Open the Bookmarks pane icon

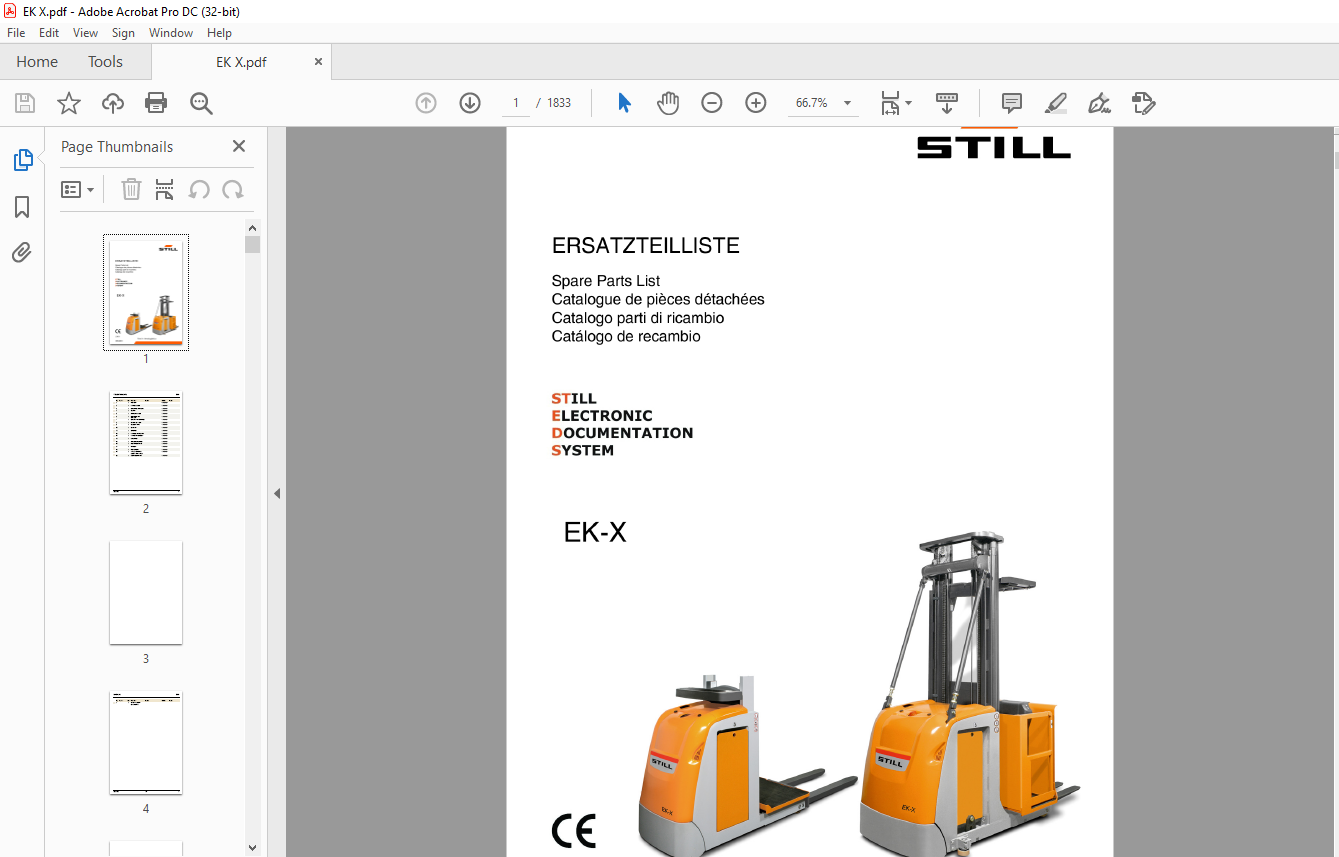coord(22,207)
